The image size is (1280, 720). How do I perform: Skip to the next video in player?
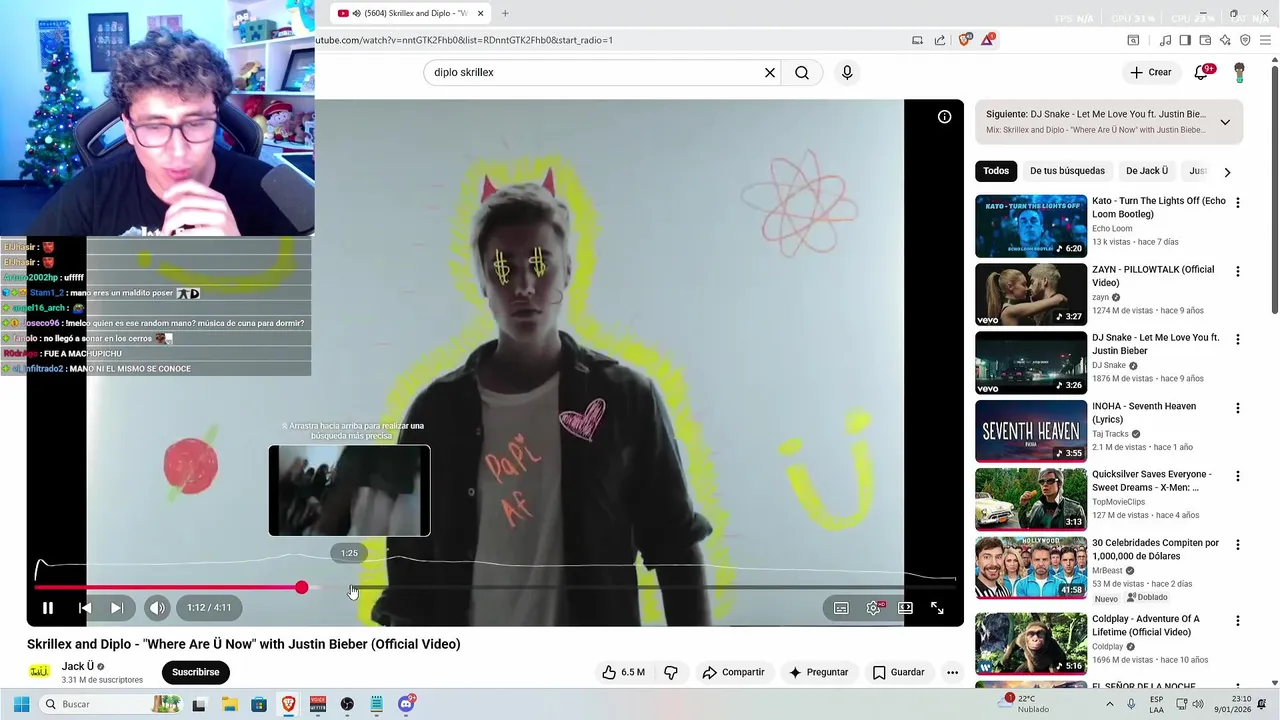(116, 608)
